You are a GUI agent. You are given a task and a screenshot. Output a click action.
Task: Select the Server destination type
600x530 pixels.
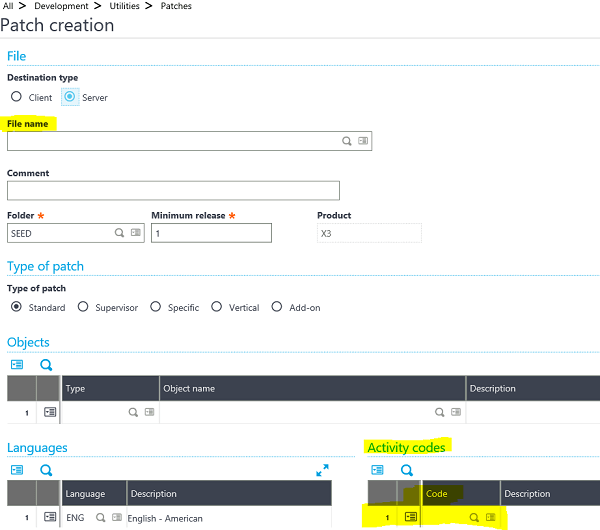(x=70, y=97)
